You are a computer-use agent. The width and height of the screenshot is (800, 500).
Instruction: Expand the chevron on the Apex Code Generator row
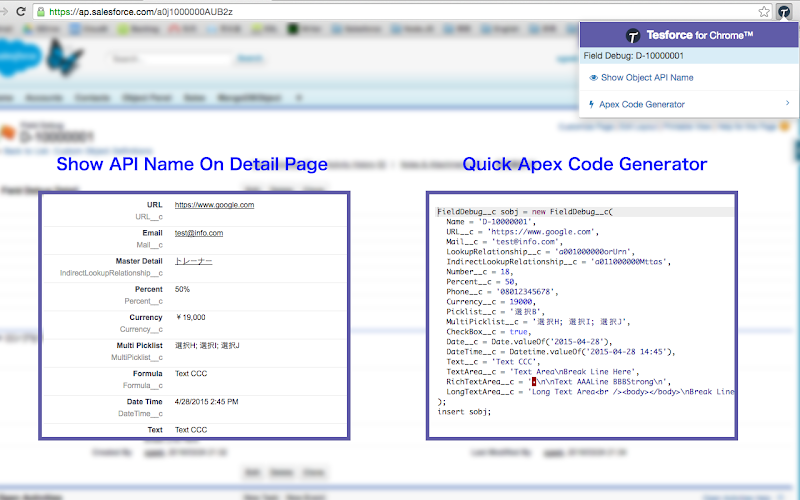[787, 103]
